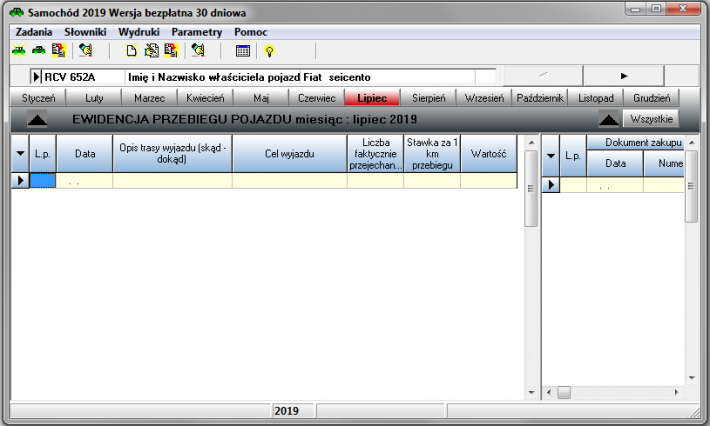This screenshot has width=710, height=426.
Task: Open the Pomoc menu
Action: coord(250,32)
